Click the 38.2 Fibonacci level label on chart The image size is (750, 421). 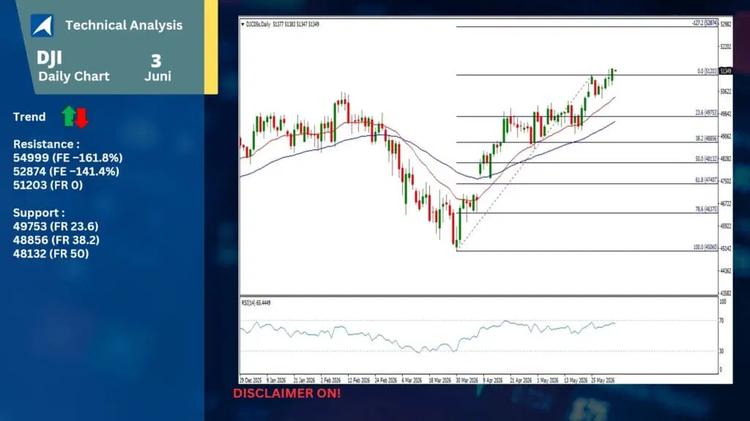click(x=706, y=139)
